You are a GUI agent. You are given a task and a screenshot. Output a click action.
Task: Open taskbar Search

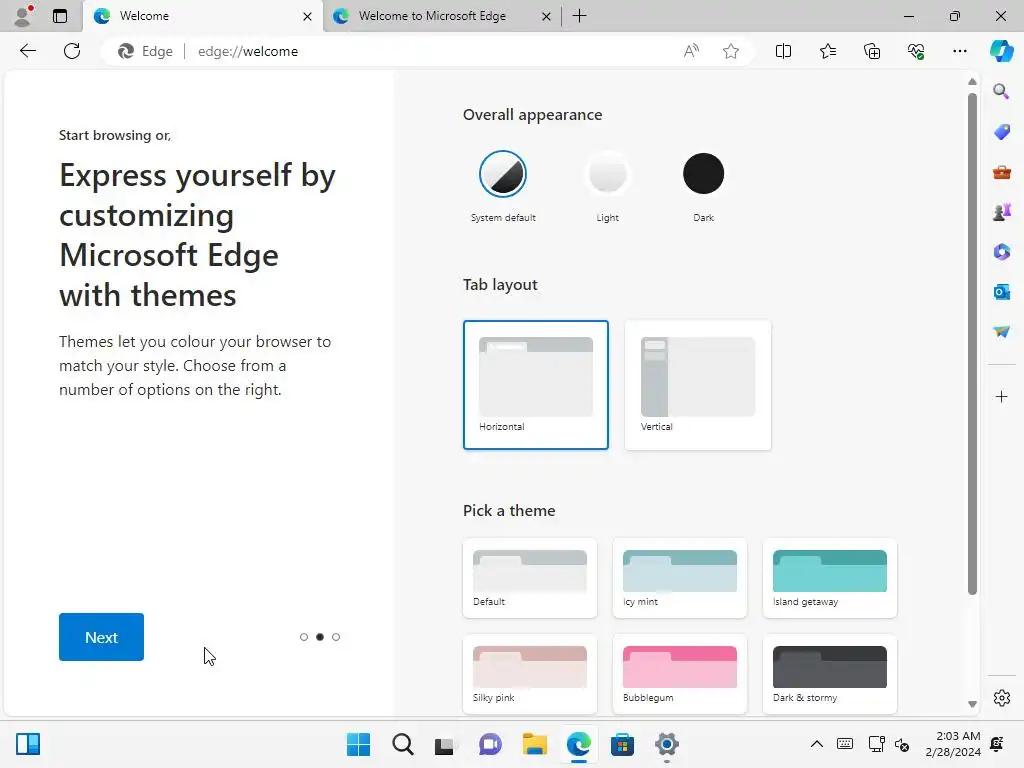(x=402, y=744)
